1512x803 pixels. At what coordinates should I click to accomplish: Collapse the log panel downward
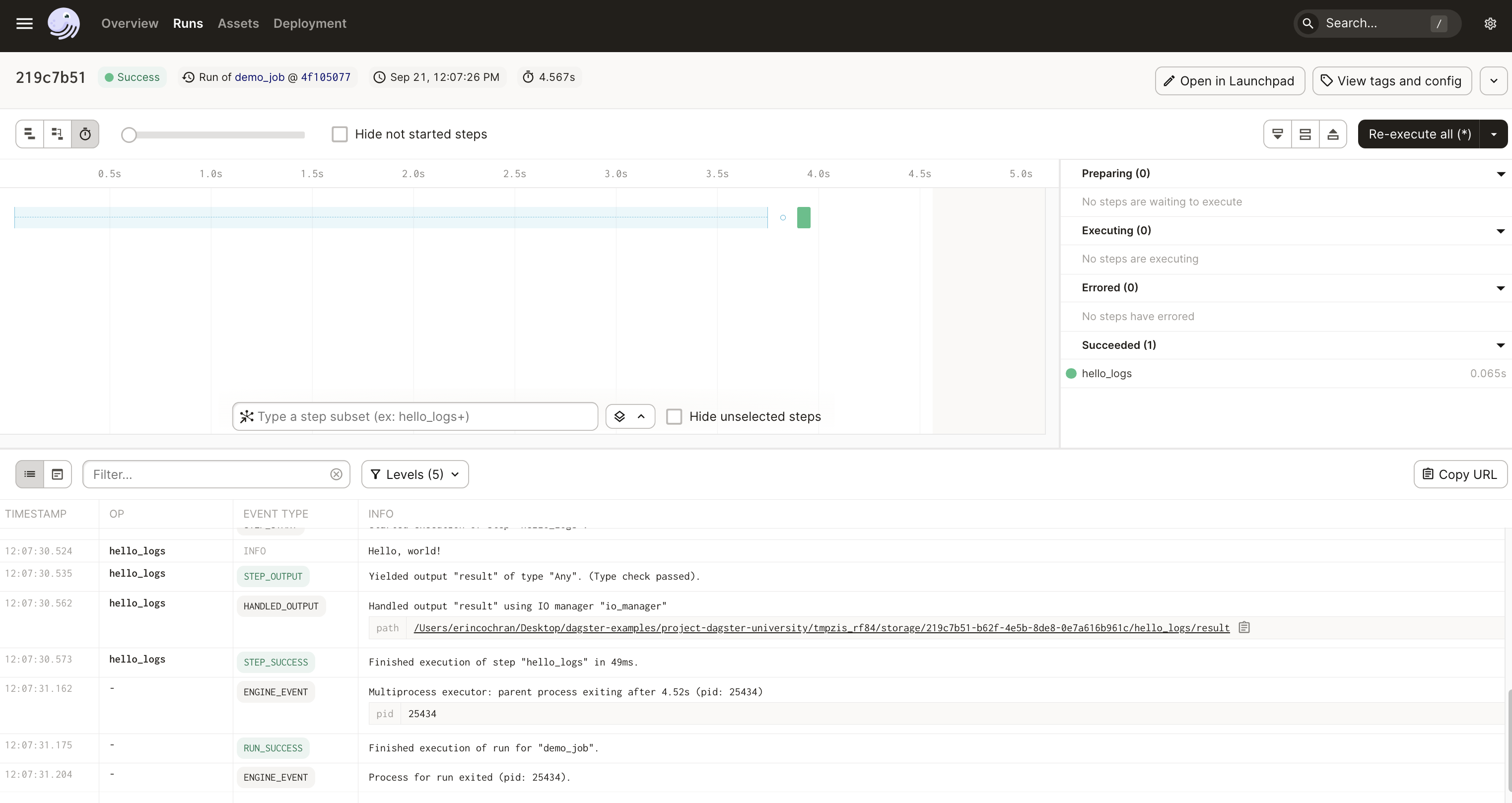pyautogui.click(x=1278, y=134)
